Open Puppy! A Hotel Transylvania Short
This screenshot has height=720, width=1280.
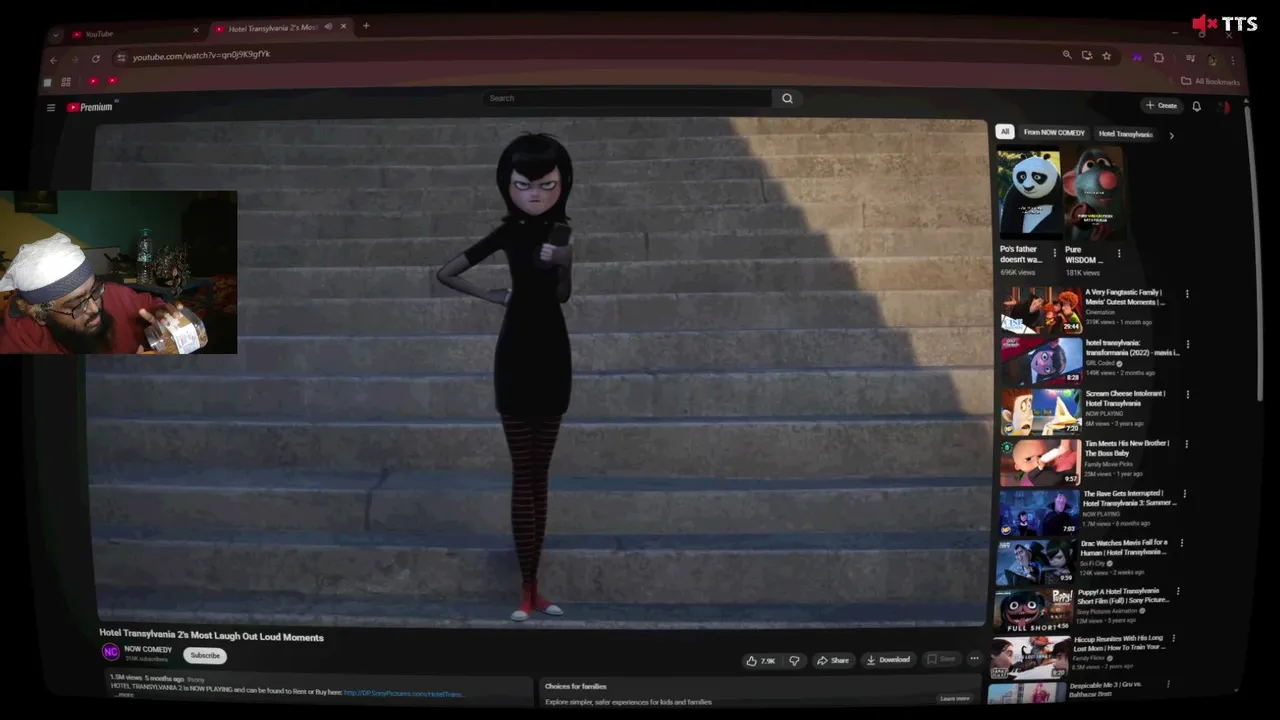pyautogui.click(x=1032, y=610)
